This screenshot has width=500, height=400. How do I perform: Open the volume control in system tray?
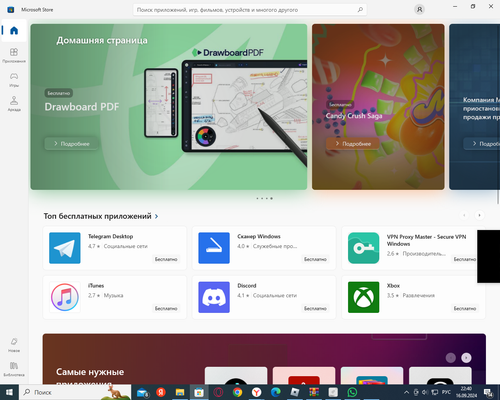tap(425, 392)
